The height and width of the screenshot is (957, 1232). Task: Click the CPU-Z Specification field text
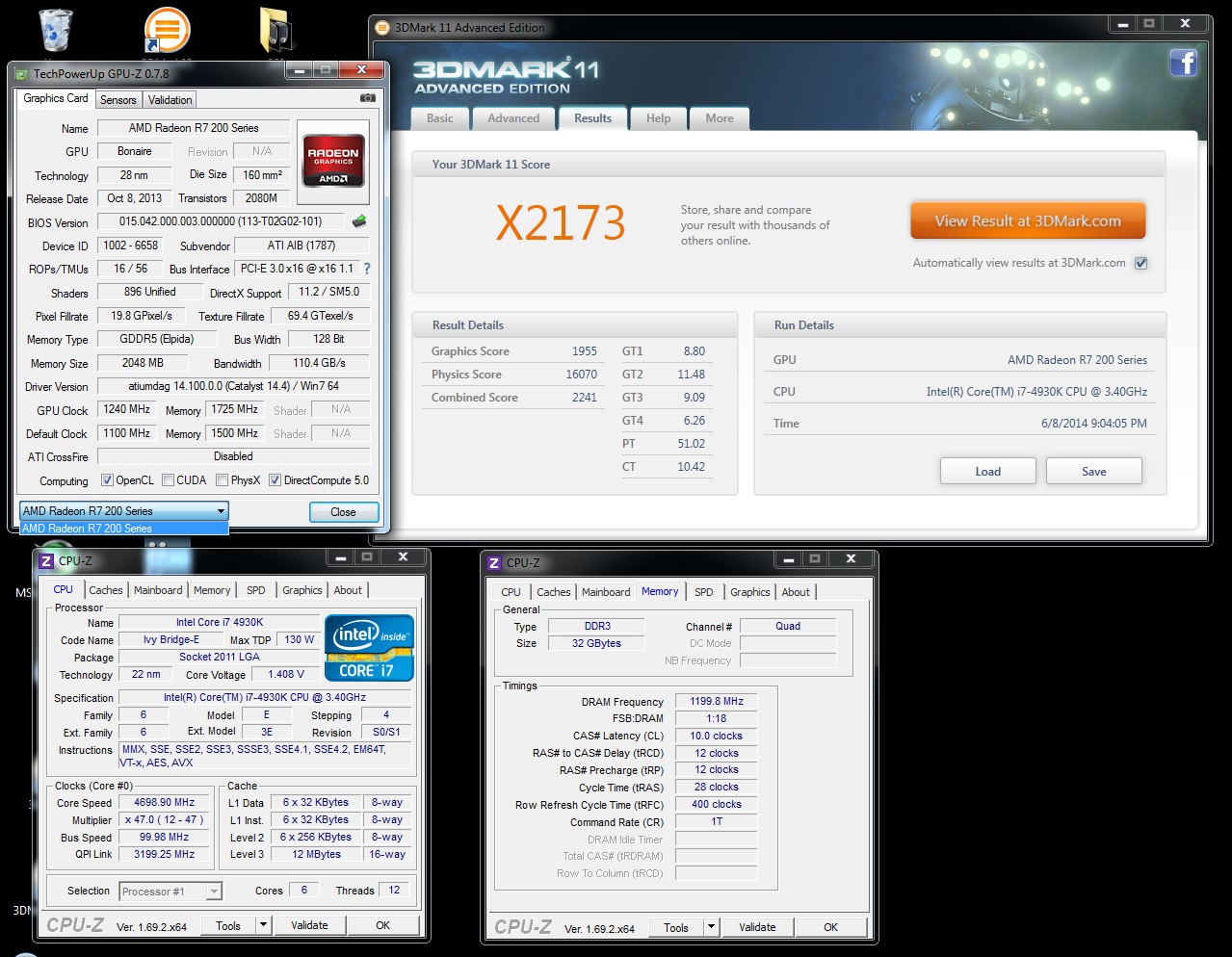(x=265, y=697)
